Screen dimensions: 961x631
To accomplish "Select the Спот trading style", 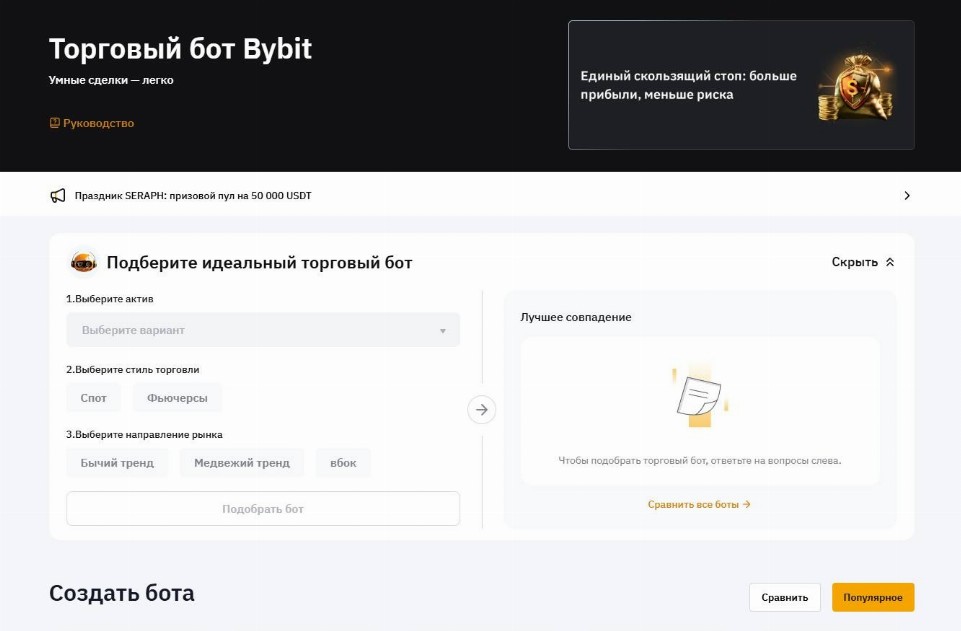I will click(x=94, y=398).
